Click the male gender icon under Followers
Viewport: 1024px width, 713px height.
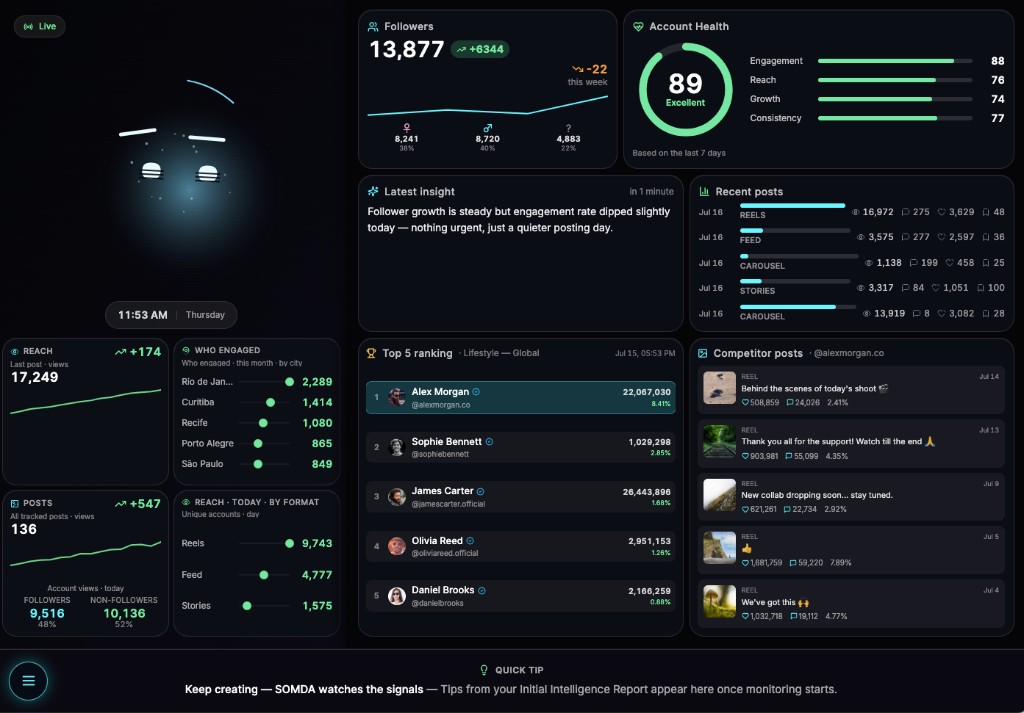pyautogui.click(x=487, y=128)
